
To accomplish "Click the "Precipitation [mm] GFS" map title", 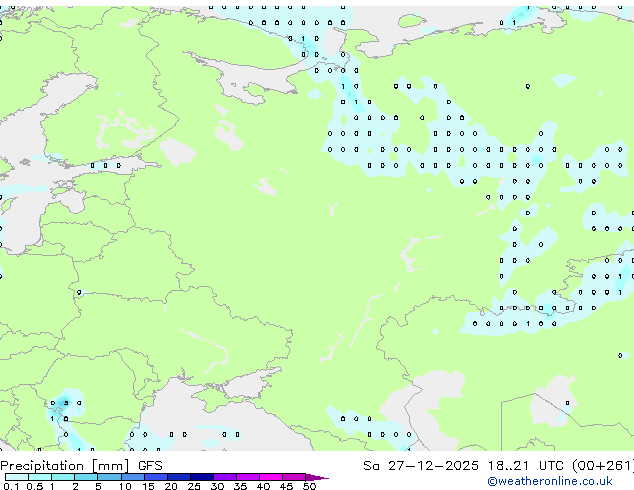I will pos(81,466).
